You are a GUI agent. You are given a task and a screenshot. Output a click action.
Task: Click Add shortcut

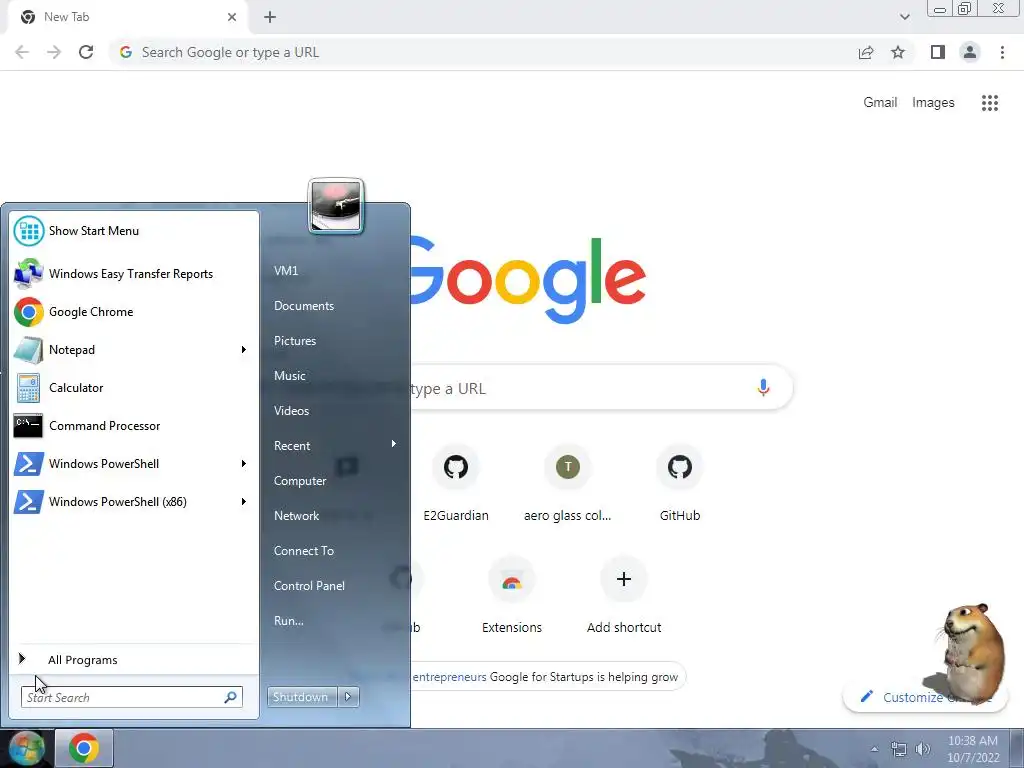click(x=624, y=596)
